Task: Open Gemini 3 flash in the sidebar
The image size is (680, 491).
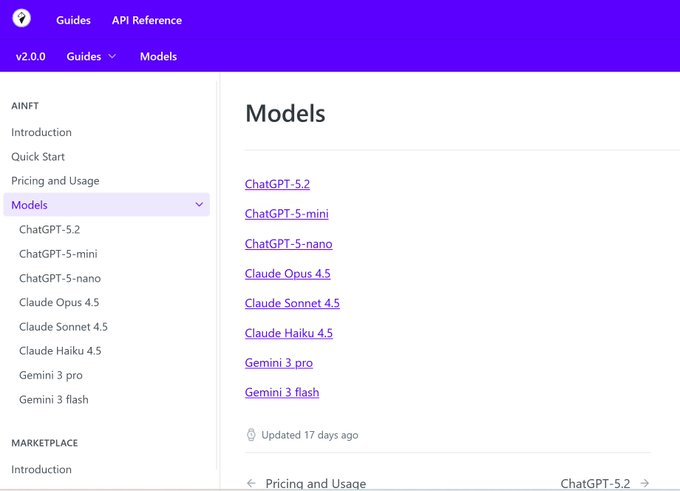Action: pyautogui.click(x=53, y=399)
